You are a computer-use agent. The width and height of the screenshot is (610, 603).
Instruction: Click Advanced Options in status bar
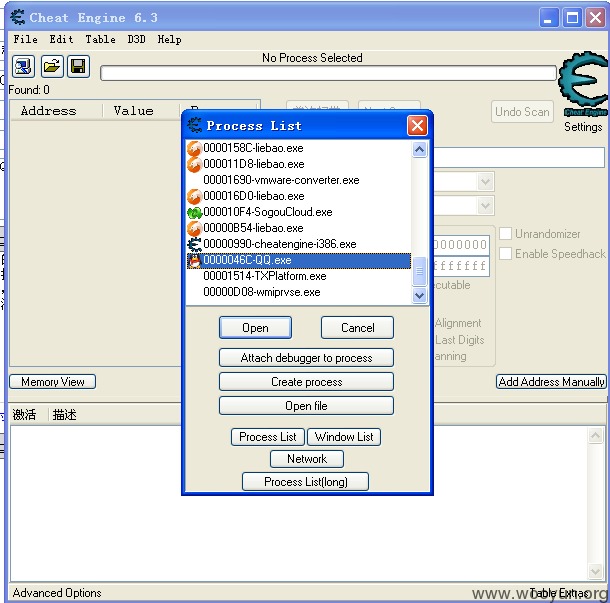pos(57,593)
